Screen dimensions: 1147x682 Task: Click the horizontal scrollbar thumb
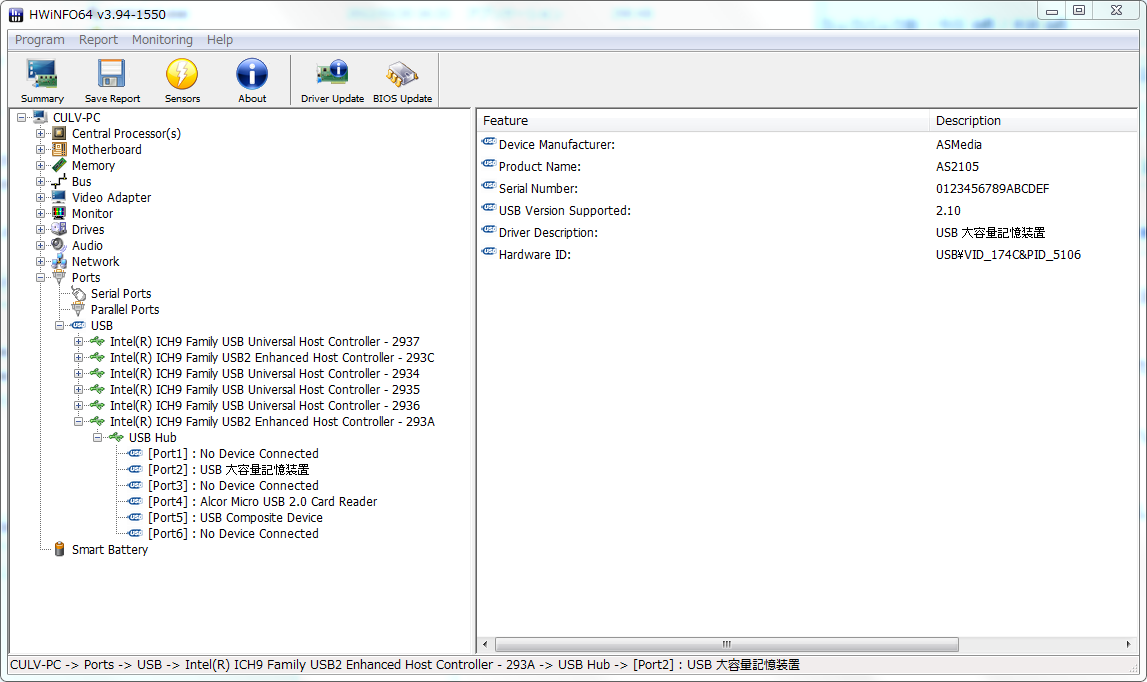(726, 645)
